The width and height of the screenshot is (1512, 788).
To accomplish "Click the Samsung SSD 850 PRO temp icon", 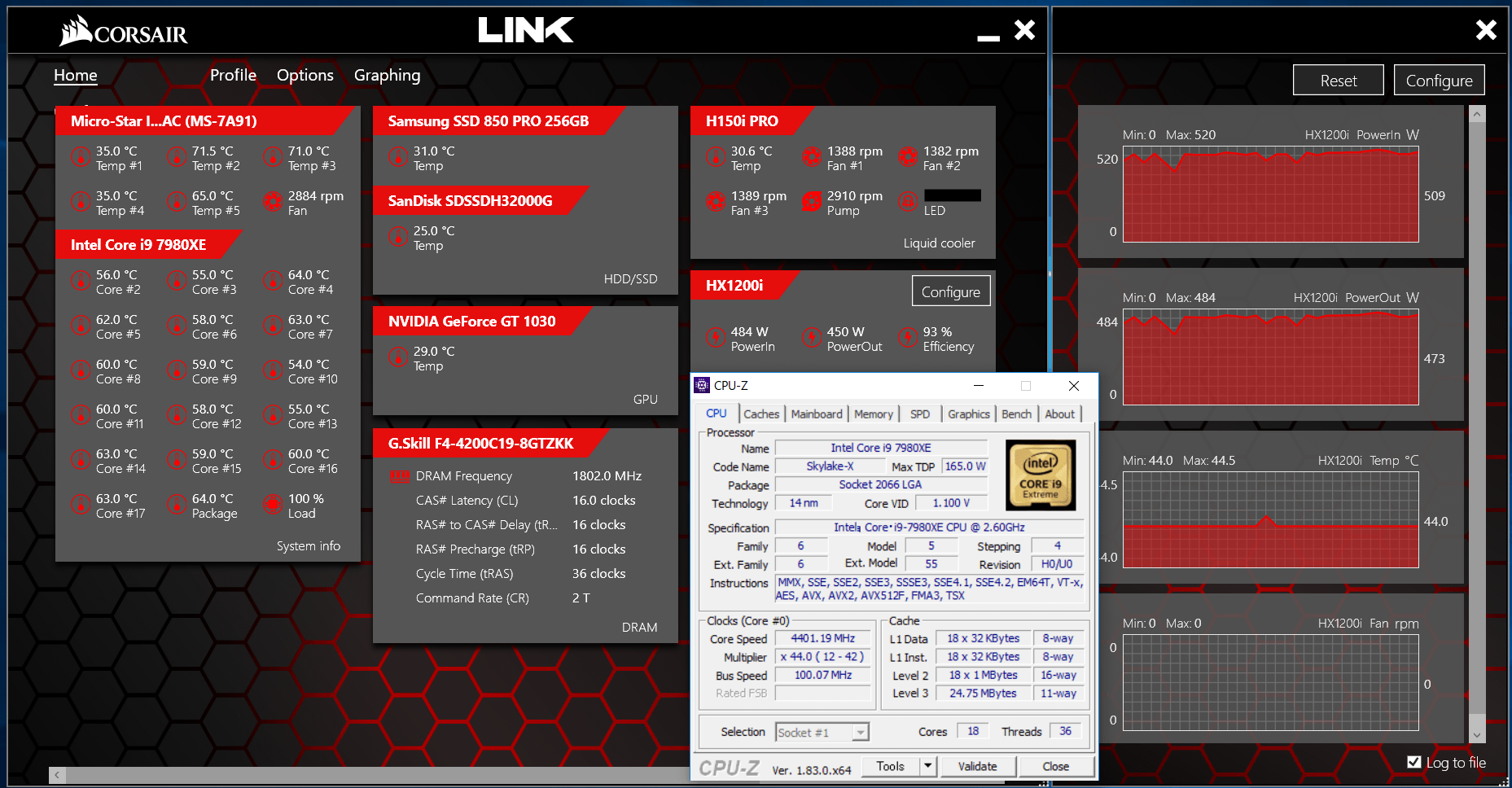I will click(398, 156).
